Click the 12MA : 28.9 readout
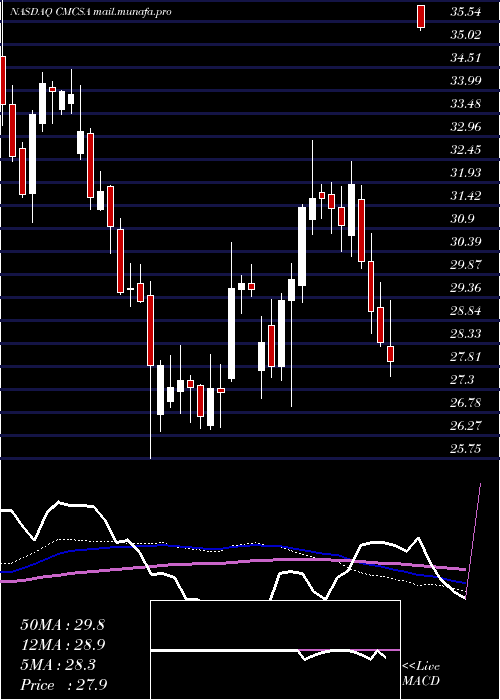 pos(62,645)
